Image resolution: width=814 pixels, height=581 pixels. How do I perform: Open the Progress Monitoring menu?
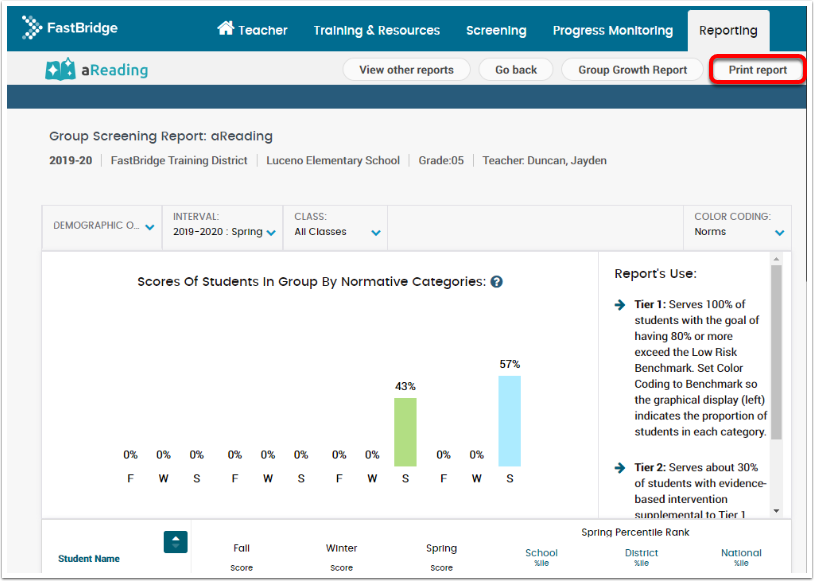click(x=613, y=31)
